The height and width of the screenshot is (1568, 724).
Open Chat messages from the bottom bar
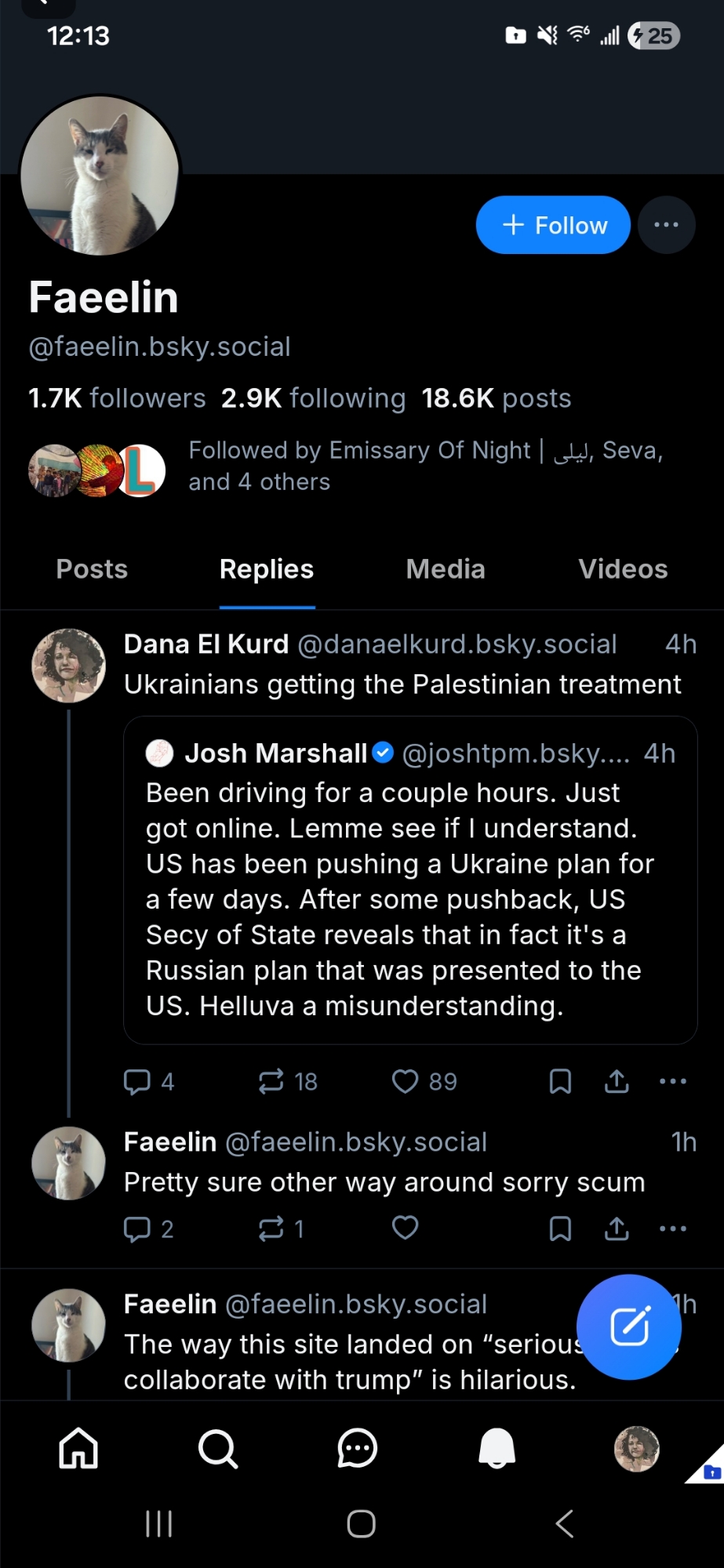pyautogui.click(x=358, y=1447)
